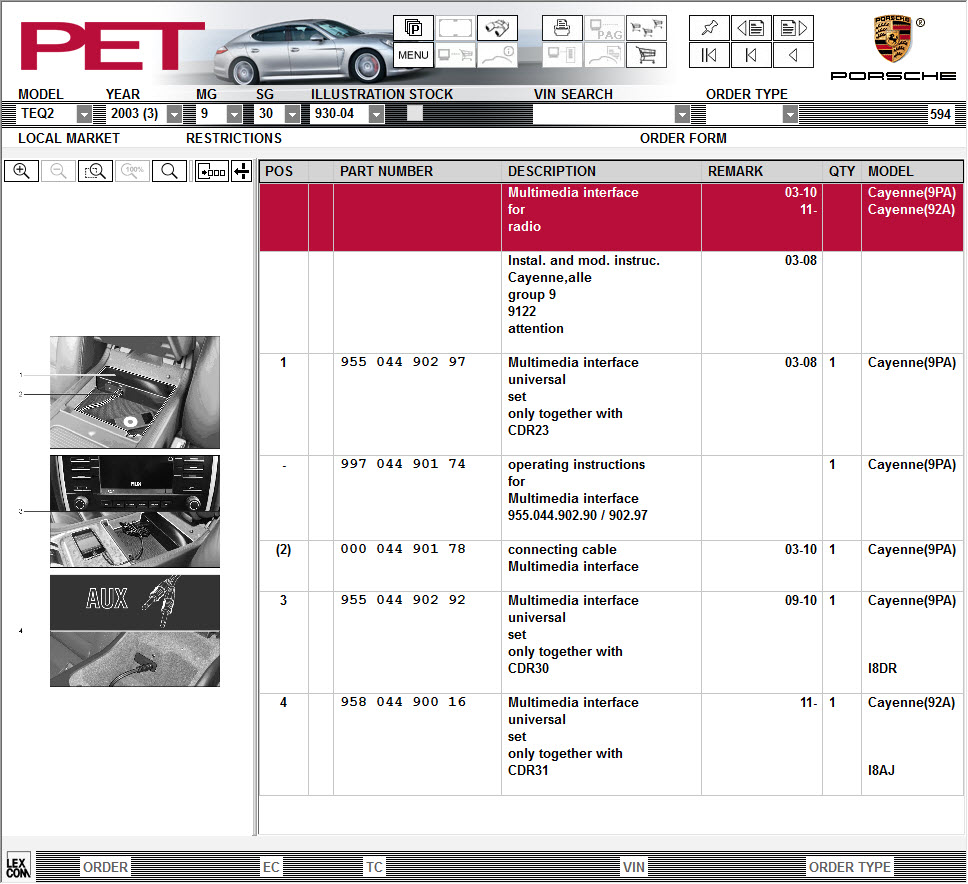Select the zoom-to-region magnifier tool

click(96, 171)
